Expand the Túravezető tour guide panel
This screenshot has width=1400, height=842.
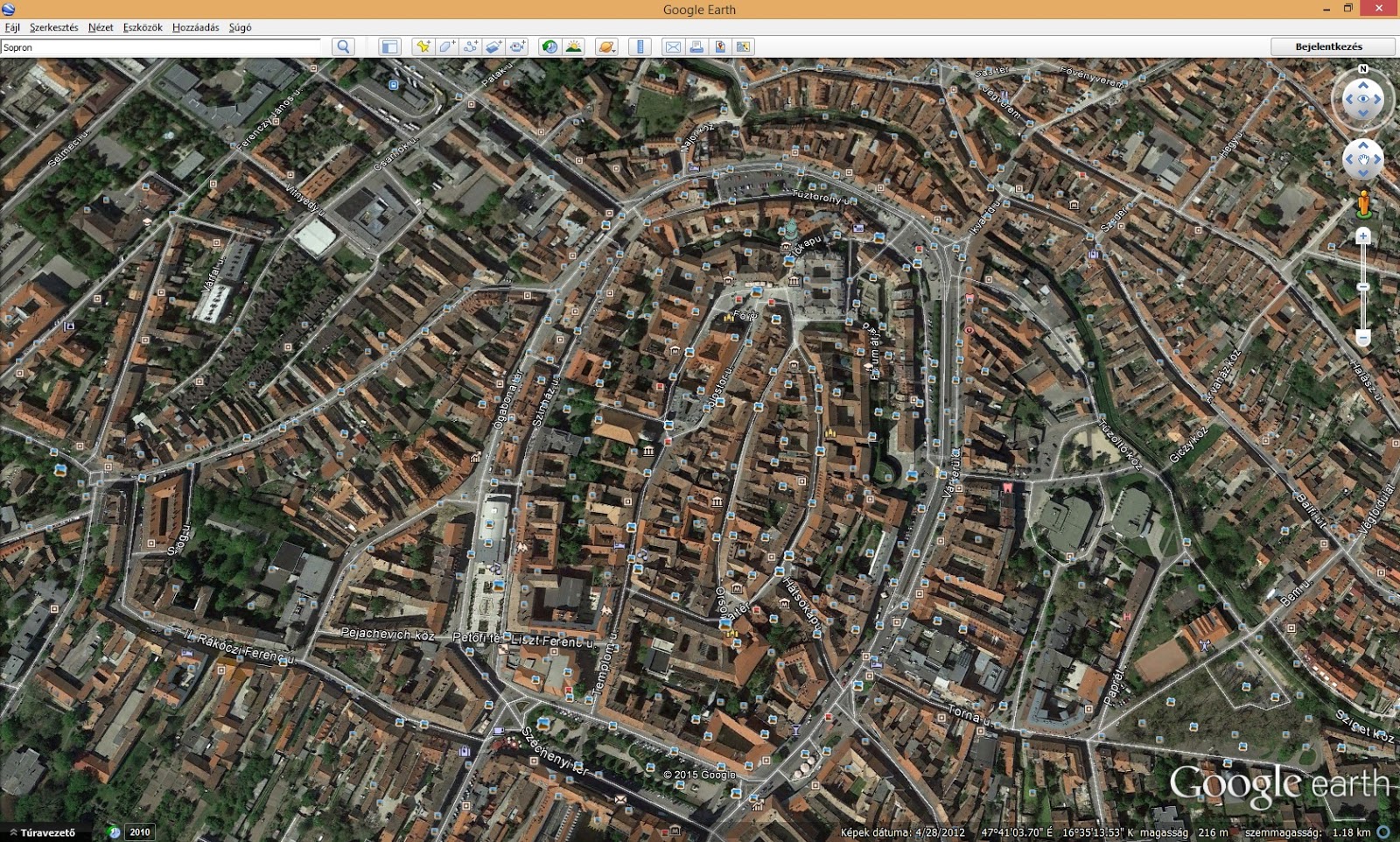click(42, 832)
